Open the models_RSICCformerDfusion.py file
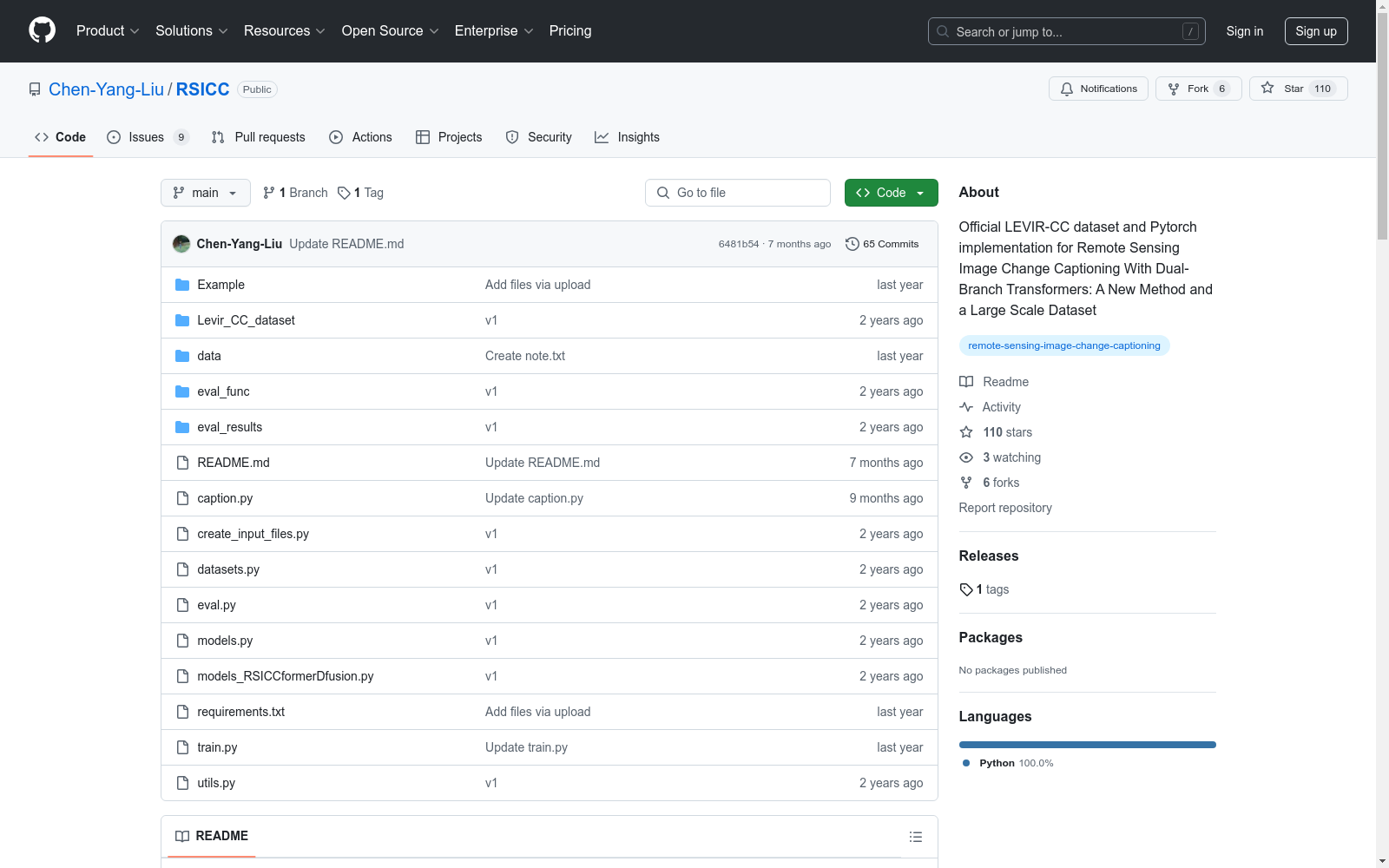The image size is (1389, 868). tap(285, 676)
